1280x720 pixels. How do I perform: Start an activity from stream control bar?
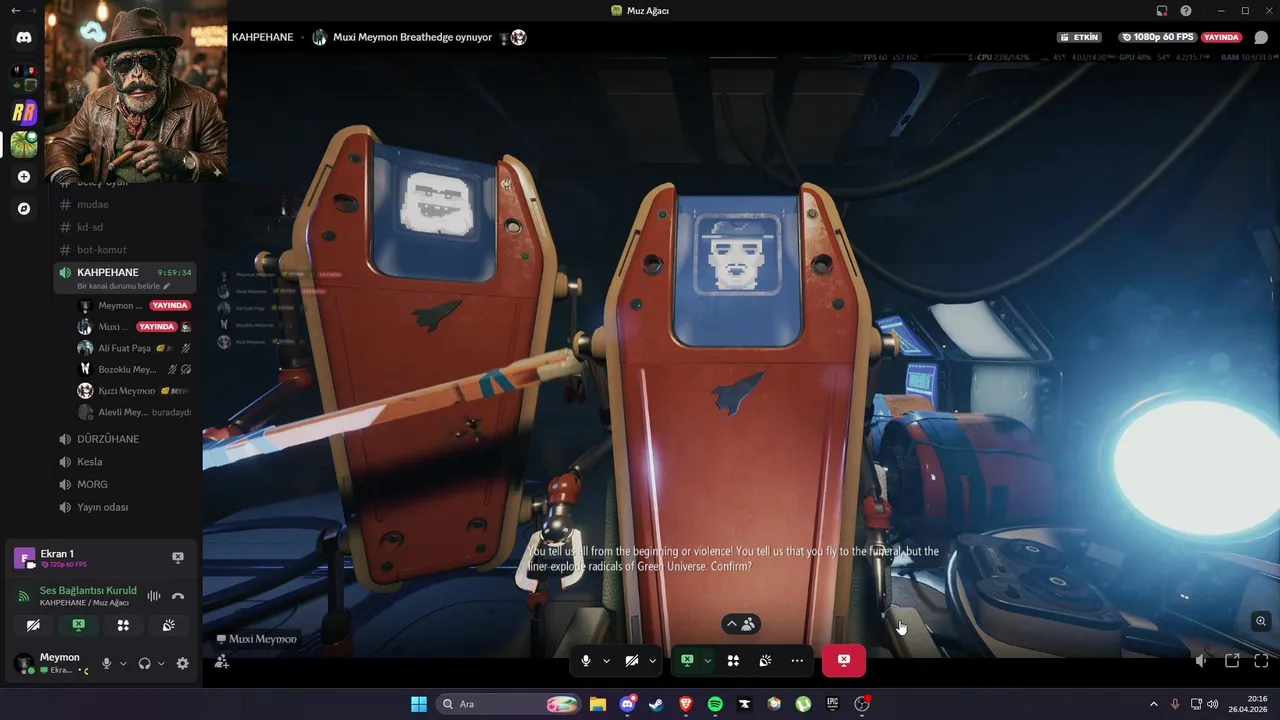click(x=733, y=661)
